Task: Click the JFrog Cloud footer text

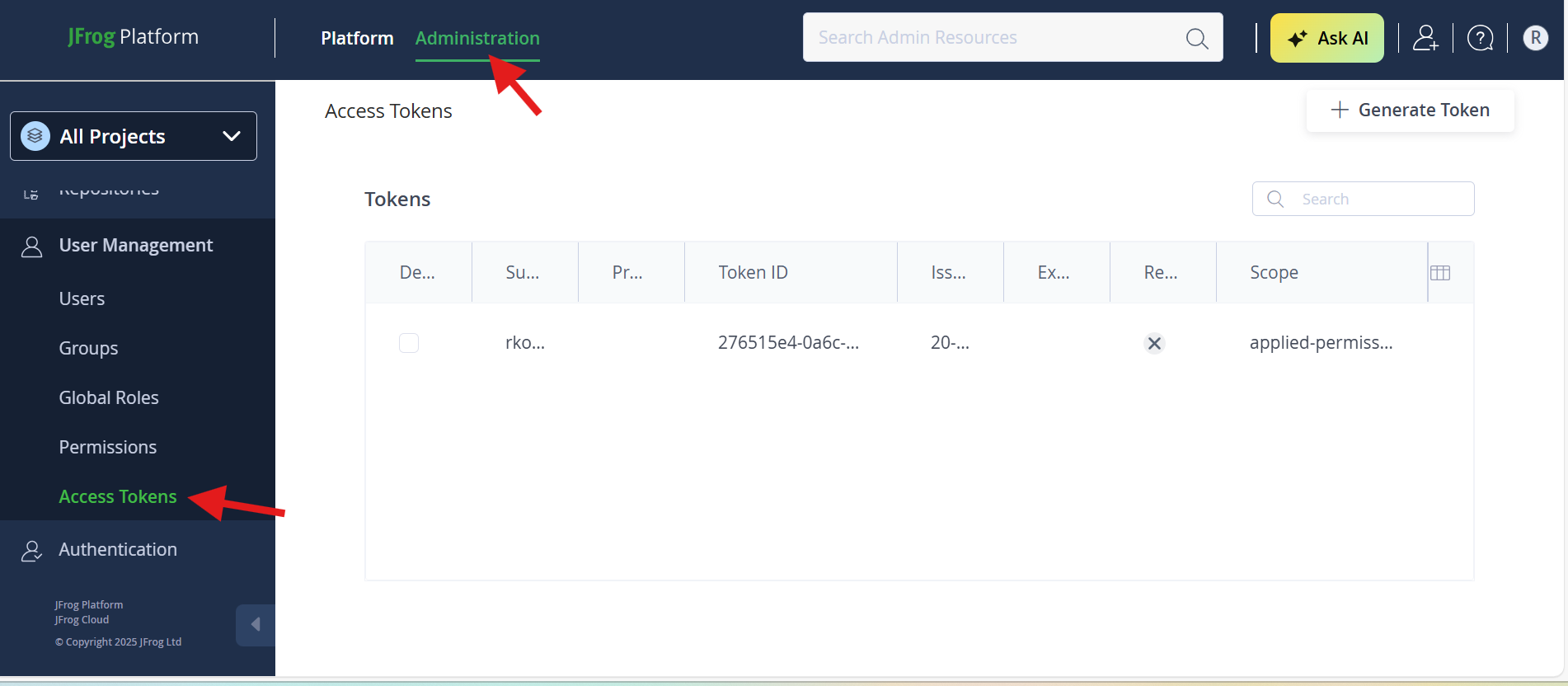Action: click(x=82, y=619)
